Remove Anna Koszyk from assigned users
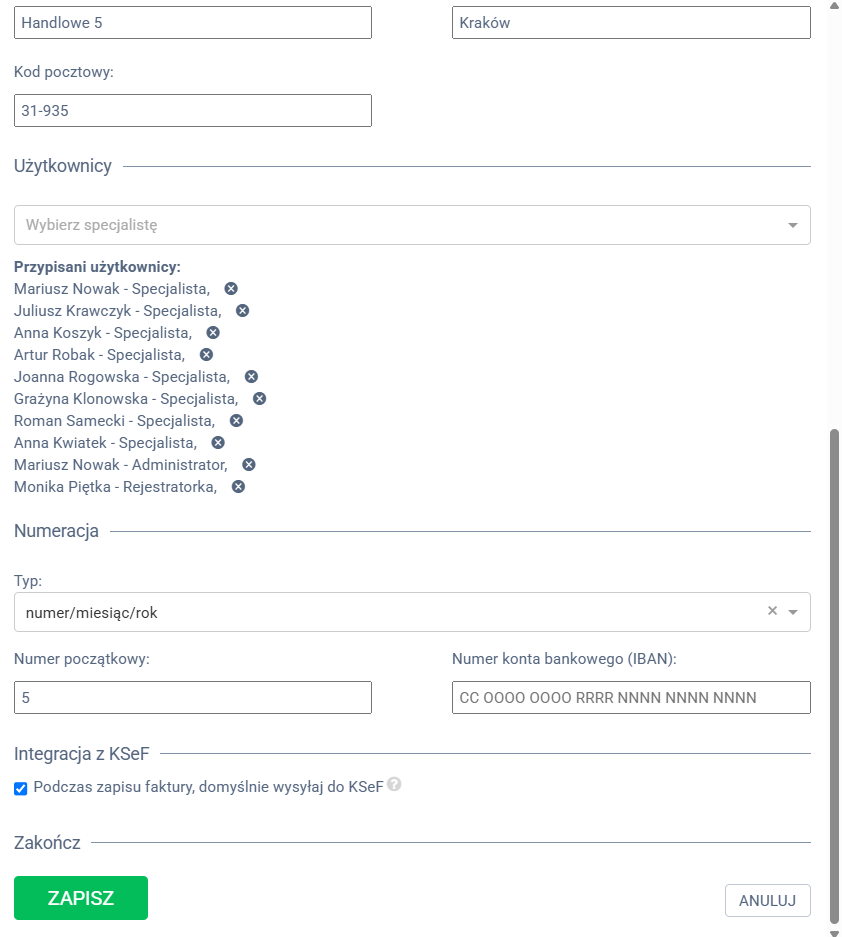842x937 pixels. tap(213, 333)
